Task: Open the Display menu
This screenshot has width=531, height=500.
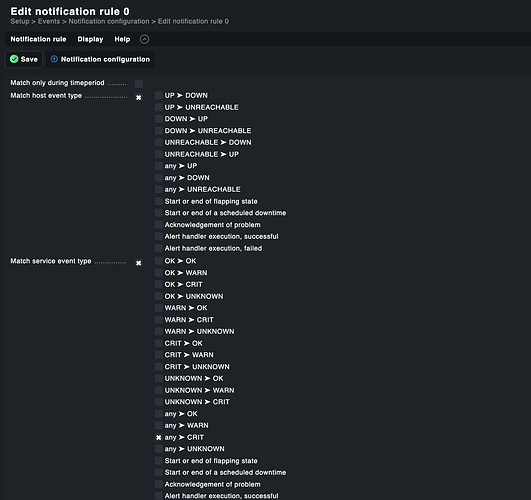Action: pyautogui.click(x=90, y=39)
